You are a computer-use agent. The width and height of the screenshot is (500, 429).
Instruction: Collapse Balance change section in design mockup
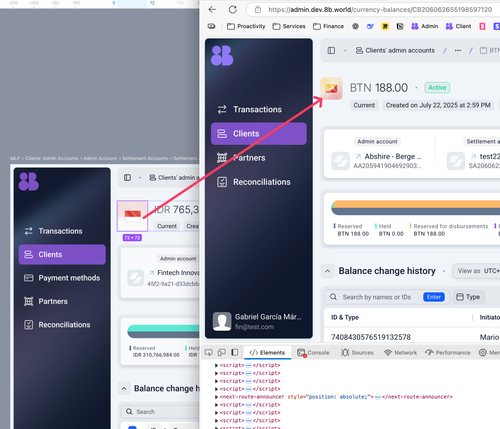coord(124,389)
